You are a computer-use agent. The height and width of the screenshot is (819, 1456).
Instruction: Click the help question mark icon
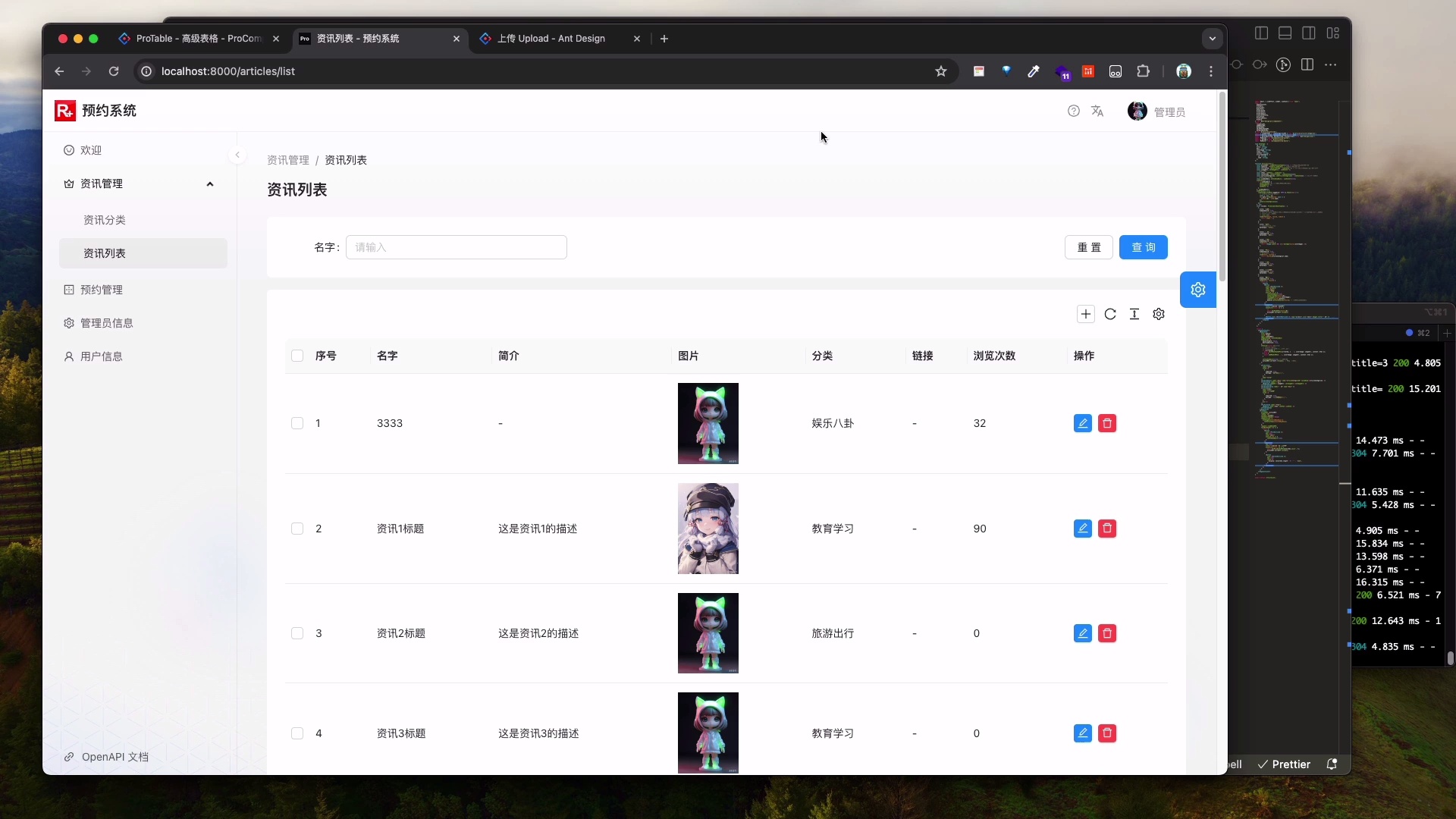pos(1074,111)
